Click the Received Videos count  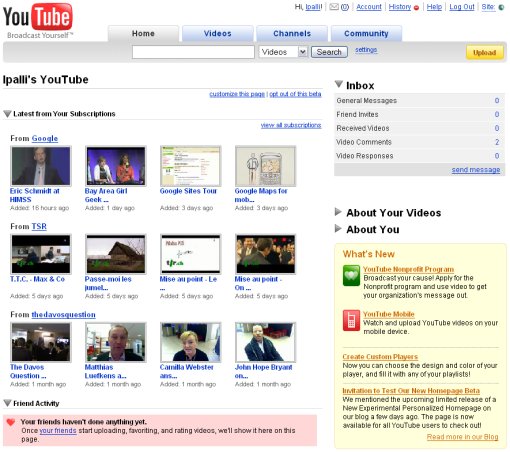point(497,128)
